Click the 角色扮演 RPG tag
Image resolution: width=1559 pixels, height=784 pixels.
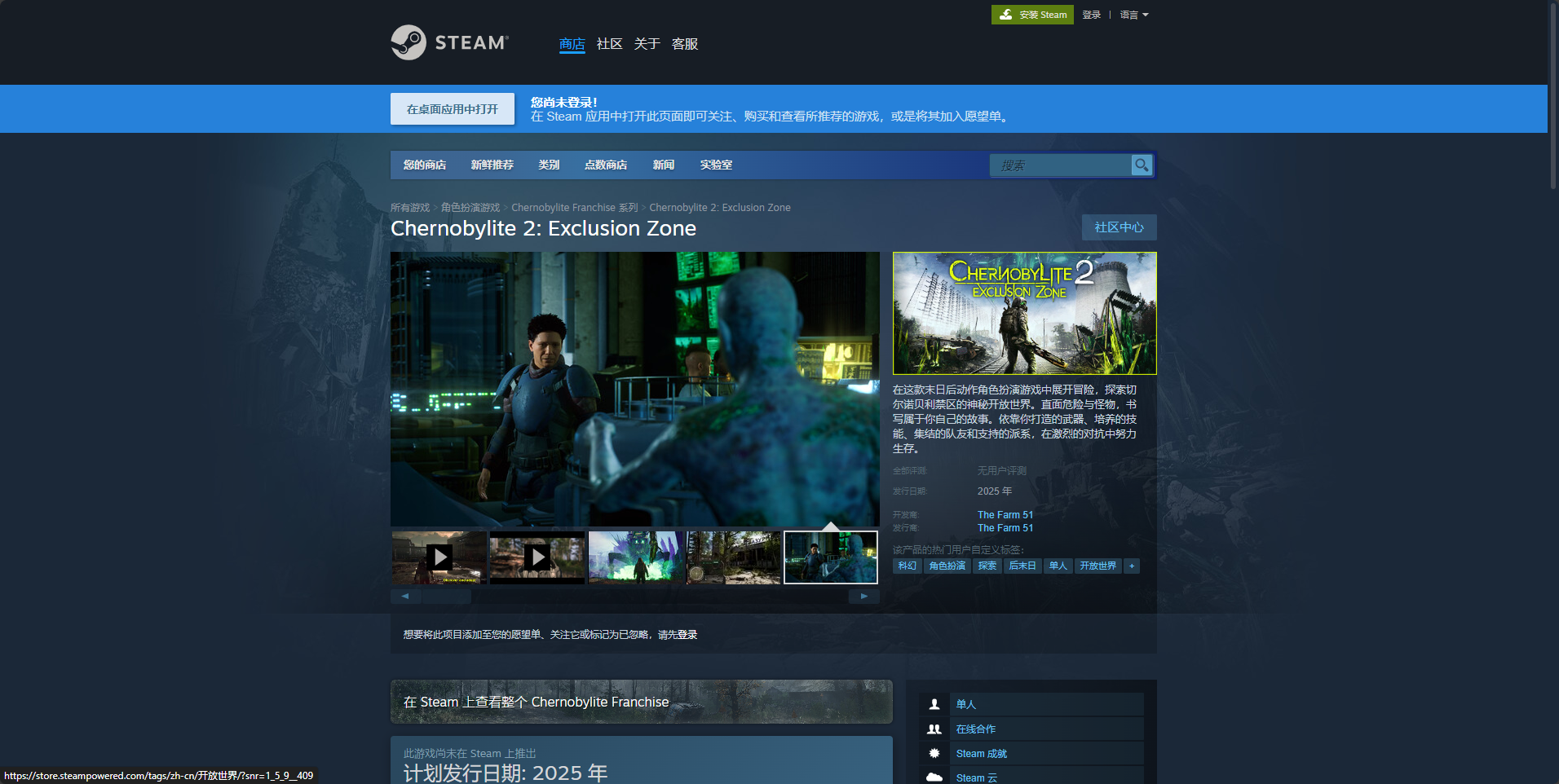[x=947, y=566]
